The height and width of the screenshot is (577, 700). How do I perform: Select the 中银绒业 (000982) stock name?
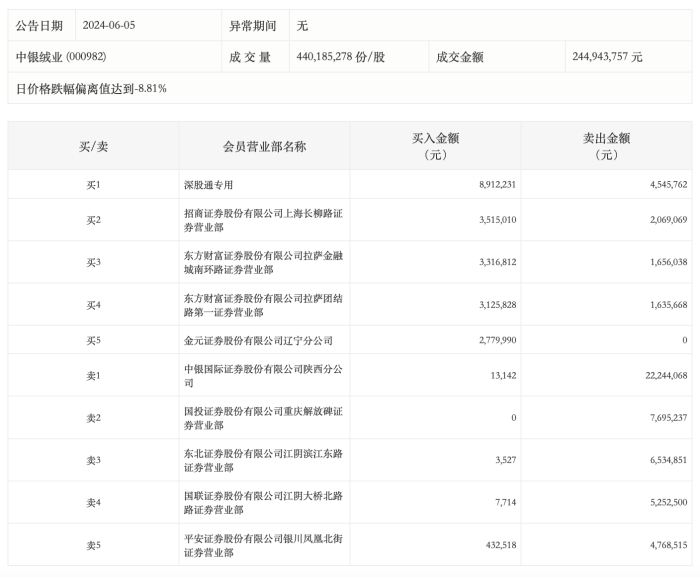[61, 57]
